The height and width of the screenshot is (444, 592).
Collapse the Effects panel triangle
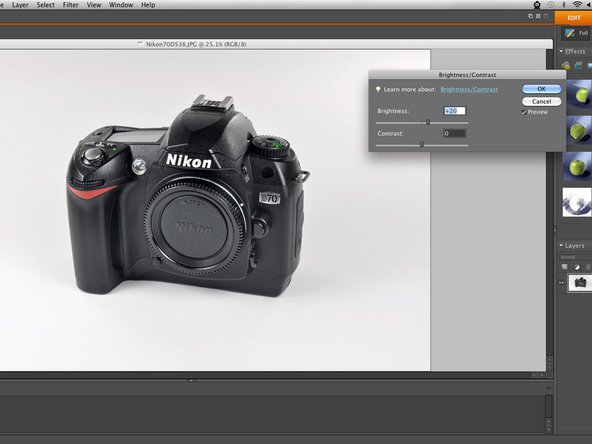(x=561, y=51)
